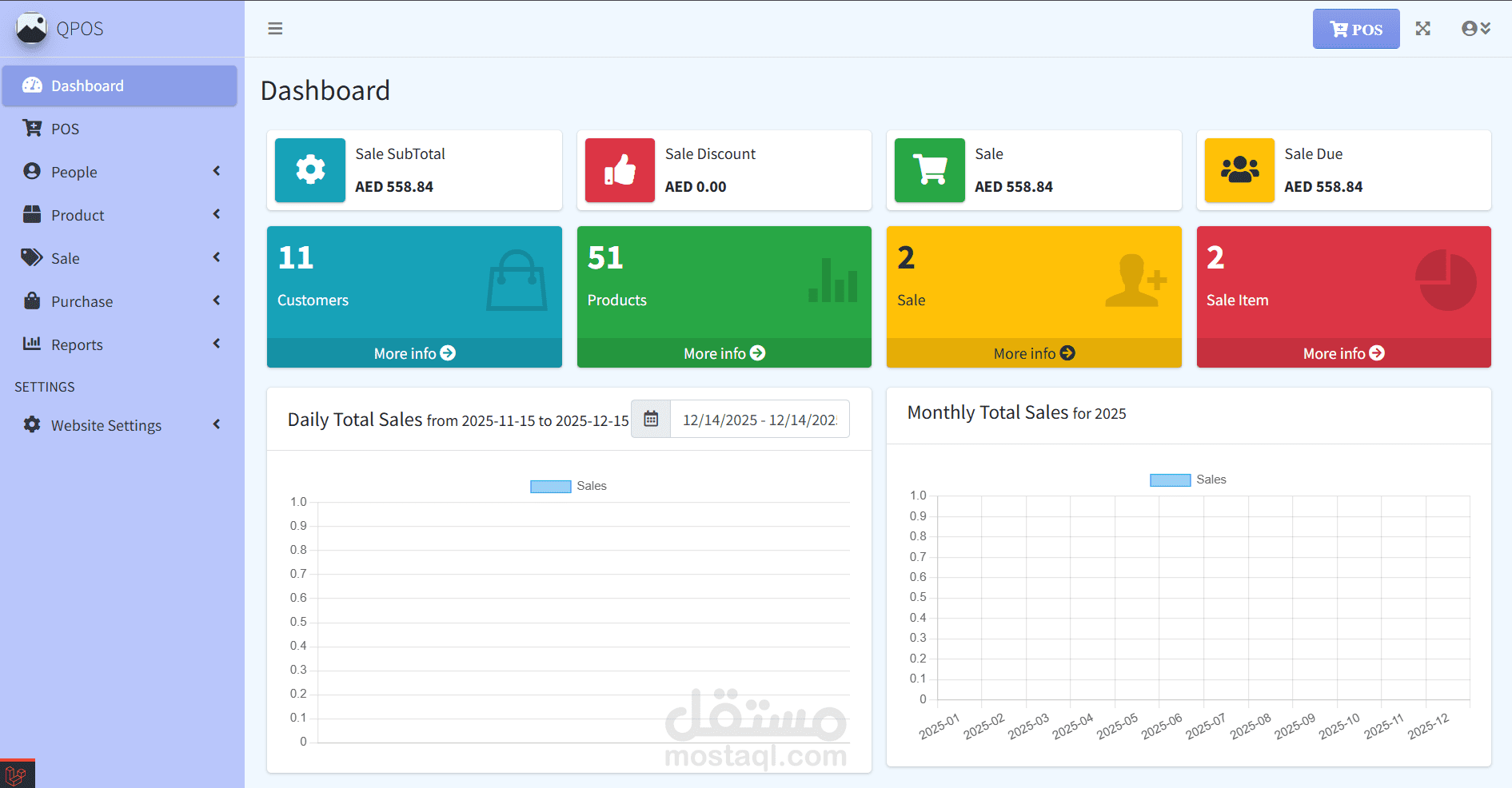The height and width of the screenshot is (788, 1512).
Task: Open More info for Sale Item
Action: pyautogui.click(x=1344, y=353)
